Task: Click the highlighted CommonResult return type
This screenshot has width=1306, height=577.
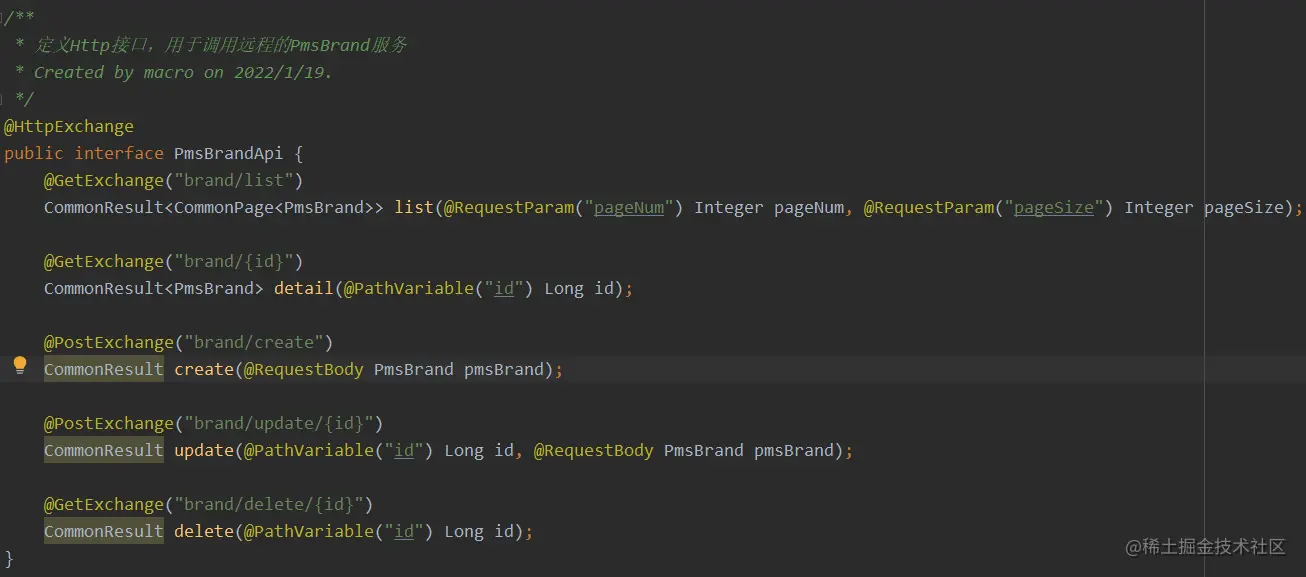Action: [103, 369]
